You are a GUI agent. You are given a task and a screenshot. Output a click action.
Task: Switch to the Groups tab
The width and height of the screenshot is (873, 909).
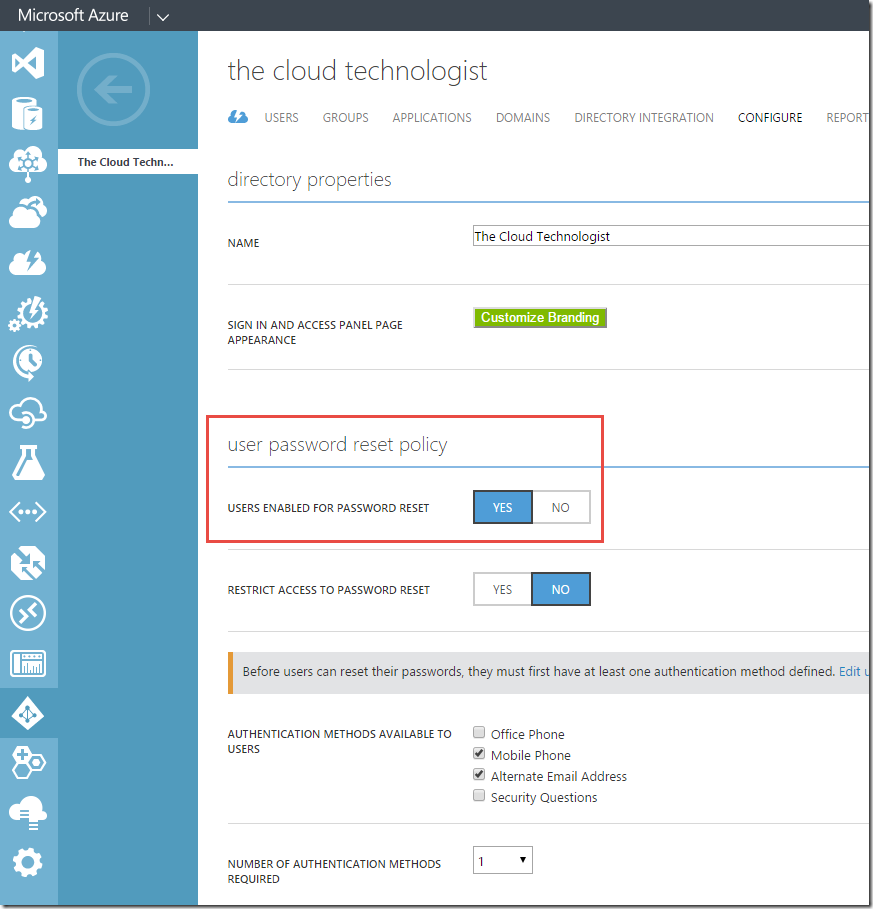345,118
